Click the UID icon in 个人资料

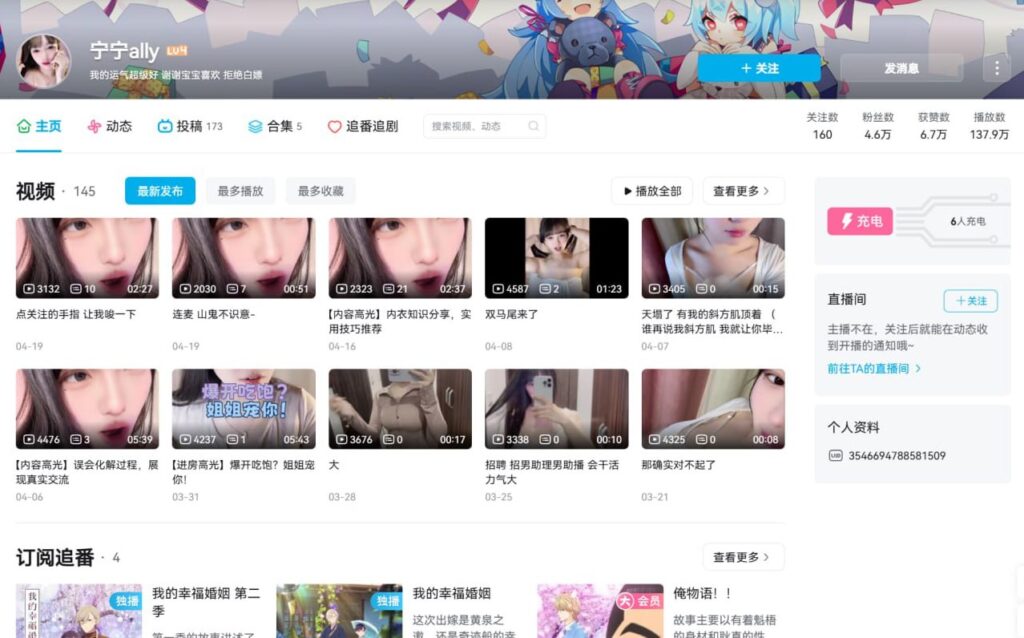835,456
